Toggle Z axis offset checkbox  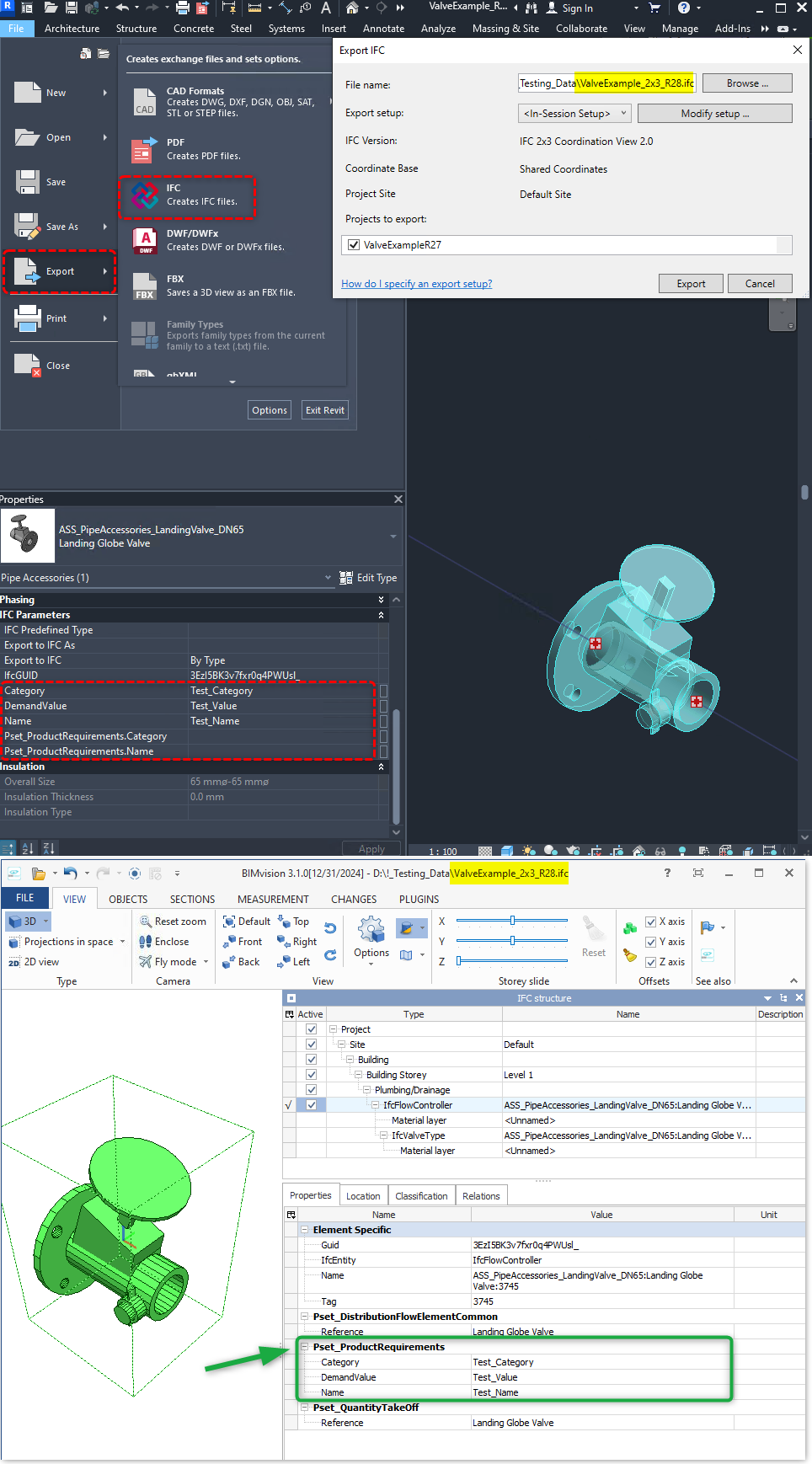tap(651, 962)
